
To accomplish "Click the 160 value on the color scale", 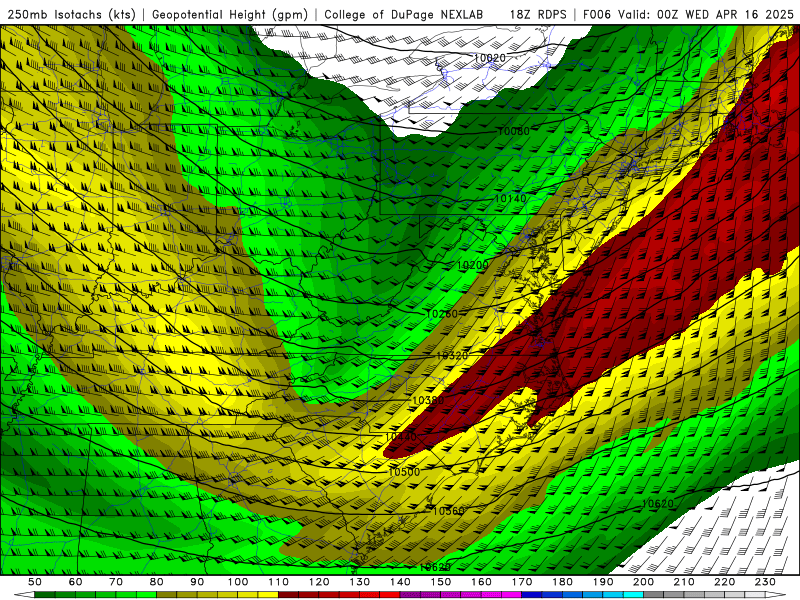I will click(x=482, y=582).
